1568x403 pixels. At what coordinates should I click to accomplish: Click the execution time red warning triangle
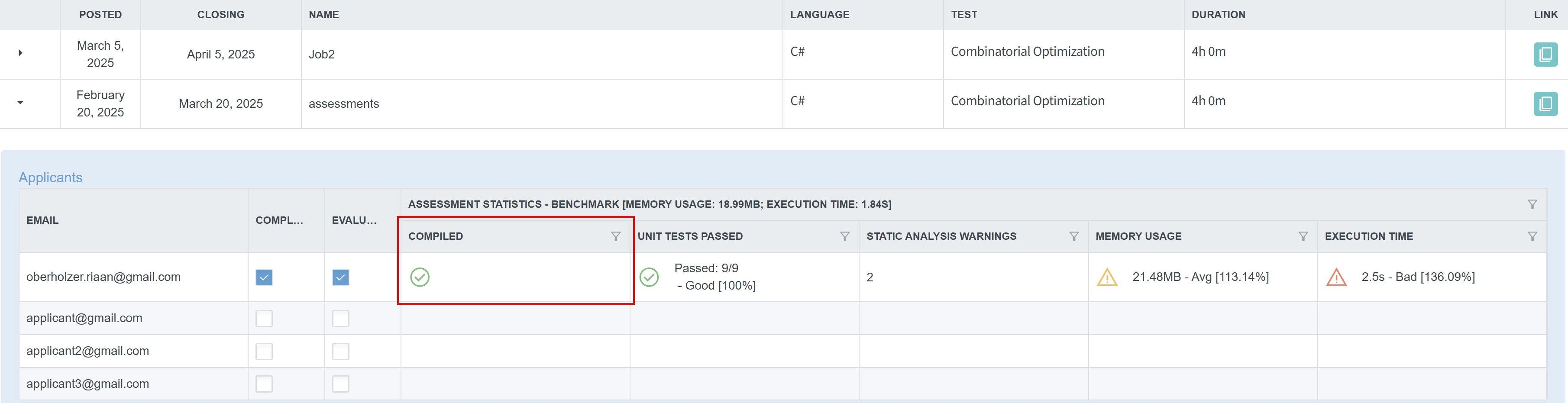pyautogui.click(x=1336, y=277)
